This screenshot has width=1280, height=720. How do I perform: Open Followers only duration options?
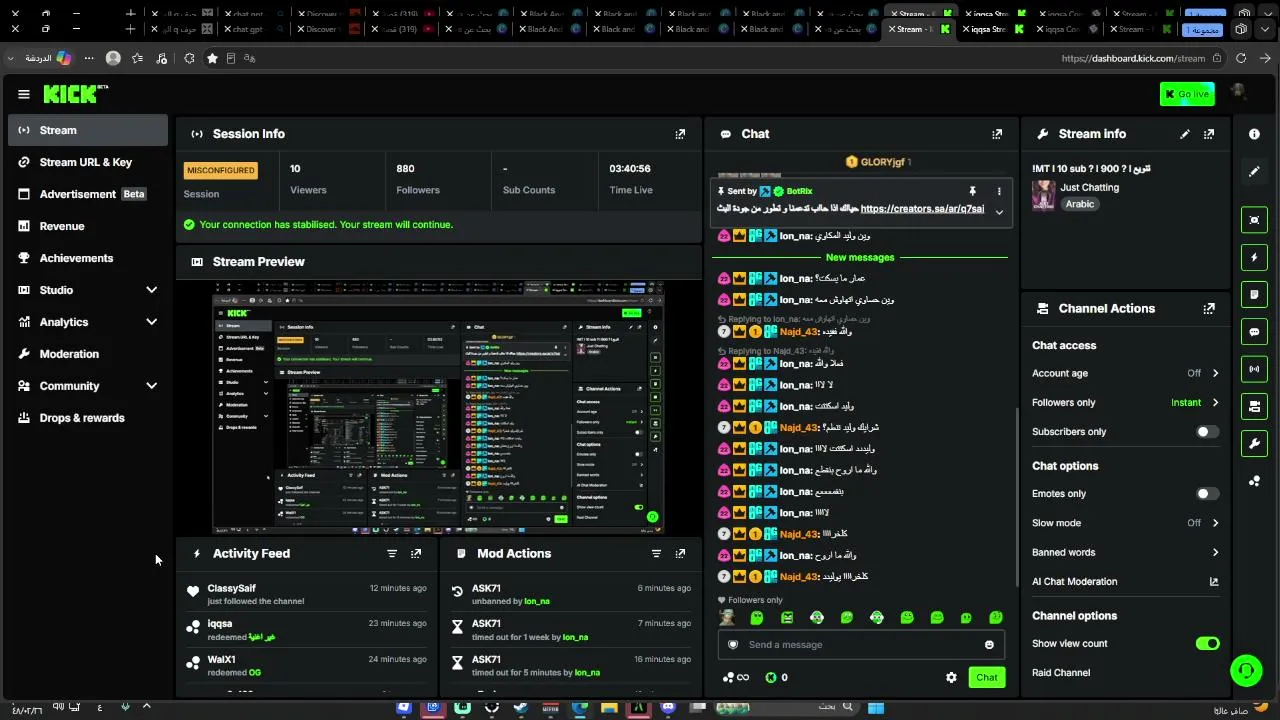coord(1125,403)
